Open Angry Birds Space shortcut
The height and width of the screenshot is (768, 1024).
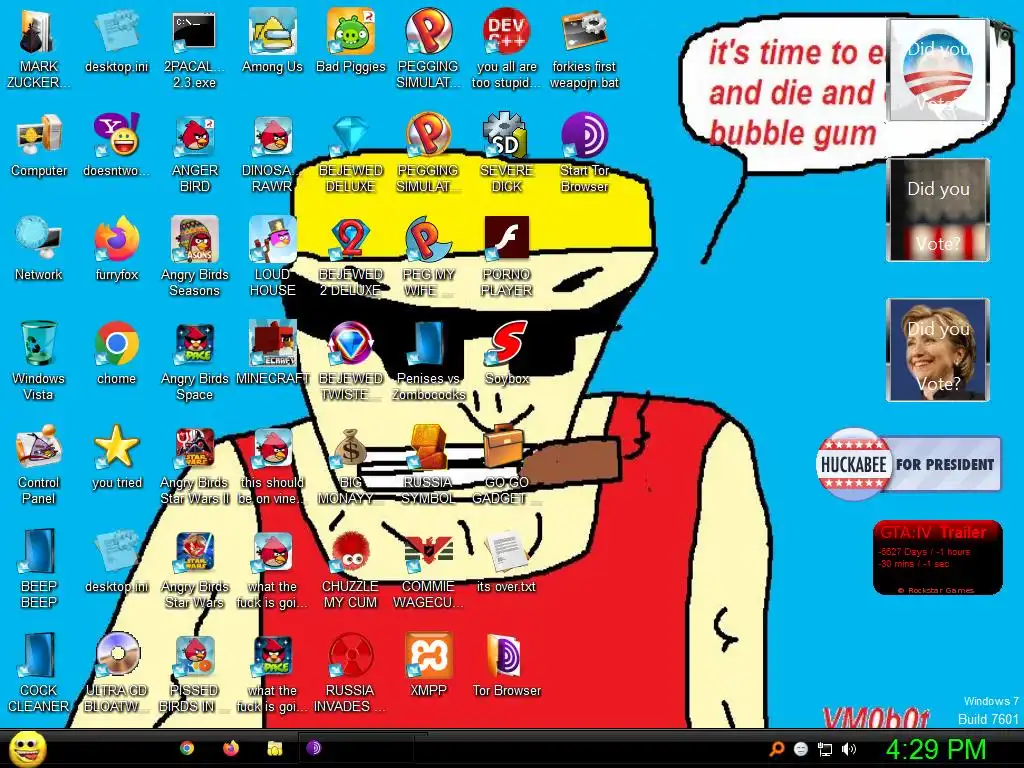pos(195,361)
